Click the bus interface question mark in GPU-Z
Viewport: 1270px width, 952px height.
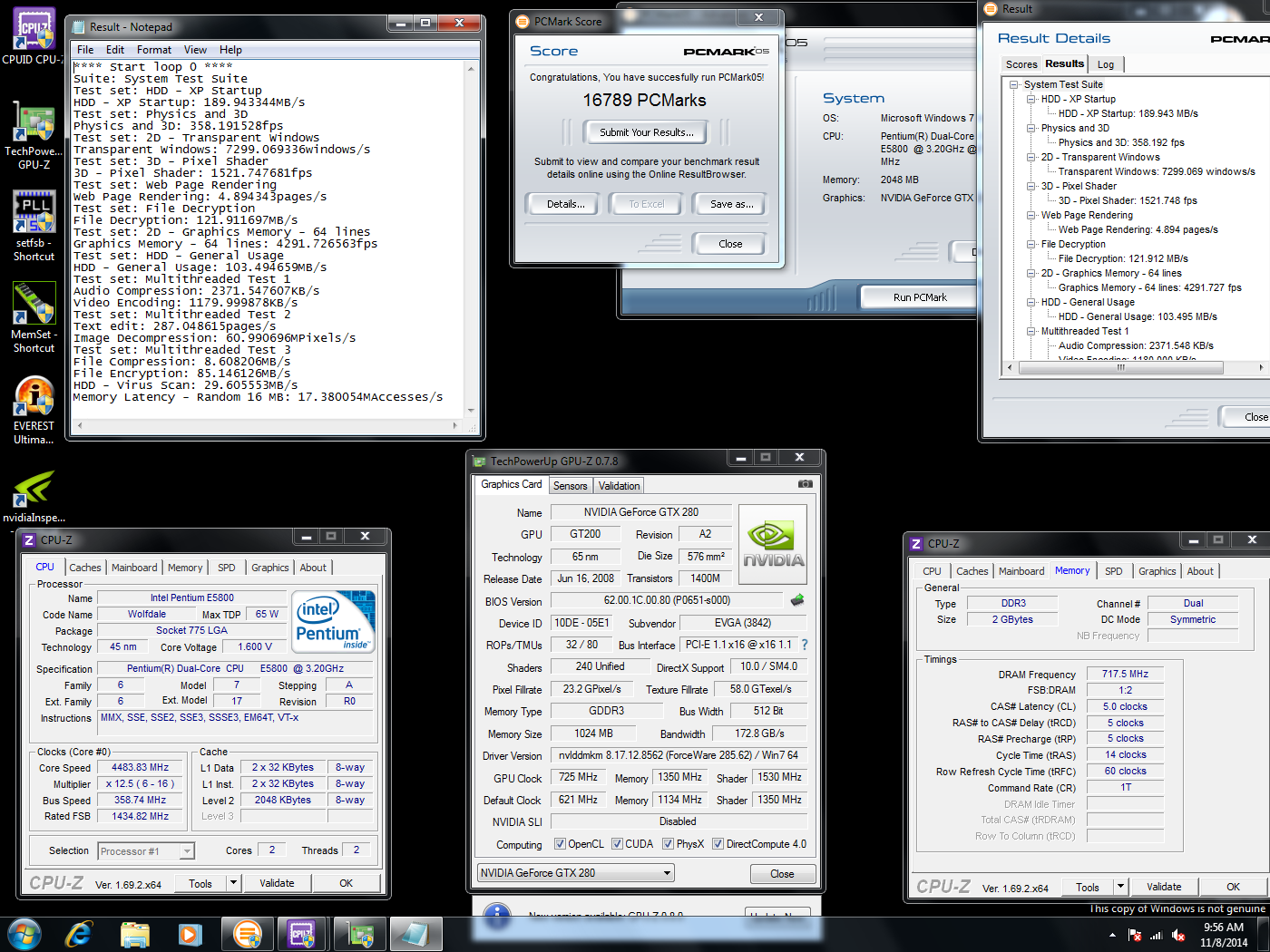pos(804,645)
